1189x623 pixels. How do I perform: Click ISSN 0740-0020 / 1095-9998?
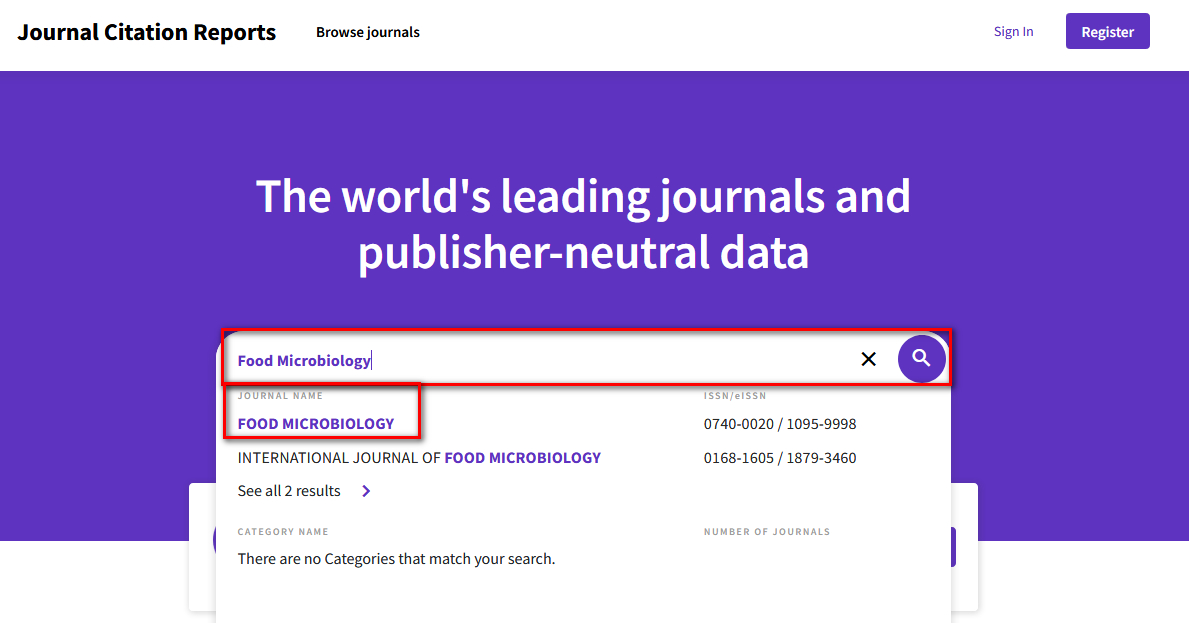click(780, 424)
